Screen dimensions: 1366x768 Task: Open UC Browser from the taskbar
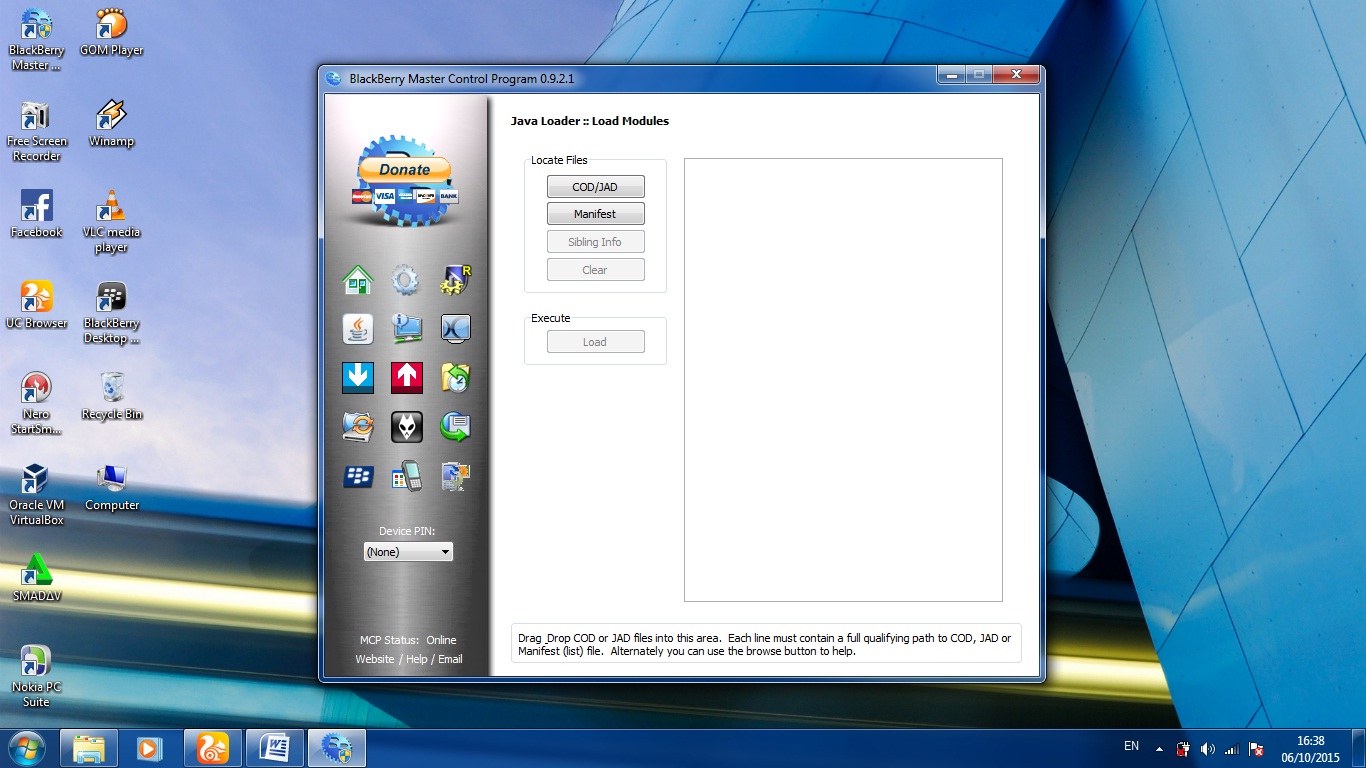(213, 748)
